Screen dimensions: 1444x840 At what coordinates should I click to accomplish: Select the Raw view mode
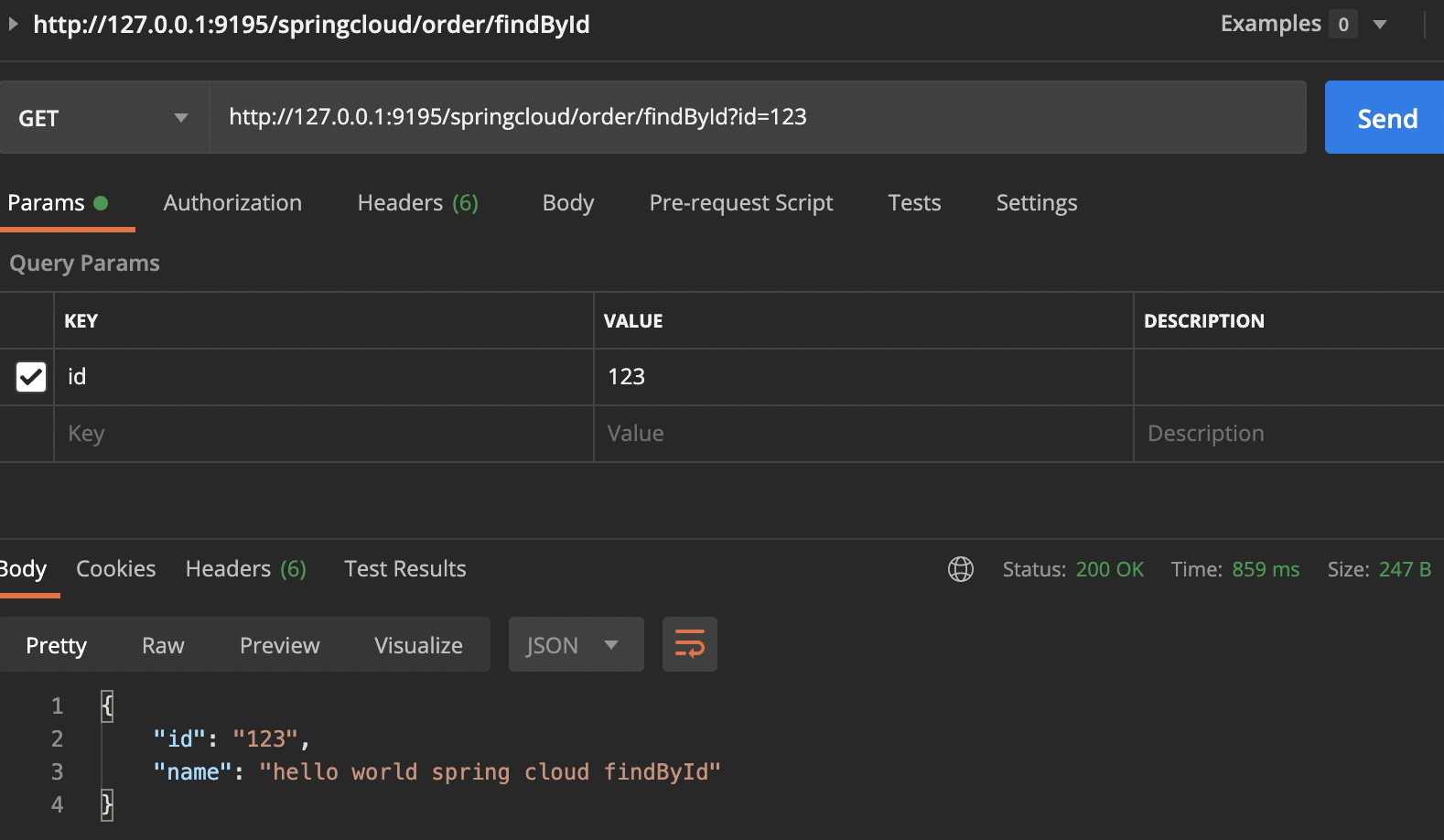click(x=163, y=644)
